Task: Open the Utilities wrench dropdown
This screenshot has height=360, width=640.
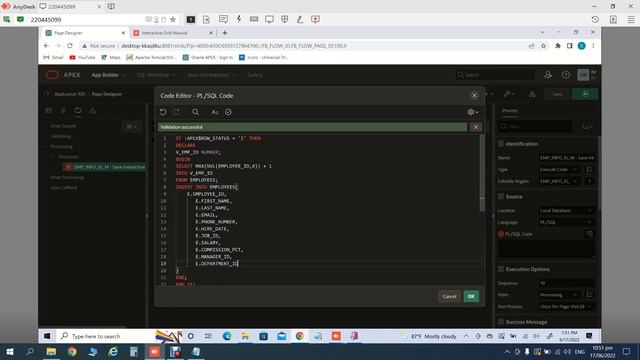Action: pos(509,94)
